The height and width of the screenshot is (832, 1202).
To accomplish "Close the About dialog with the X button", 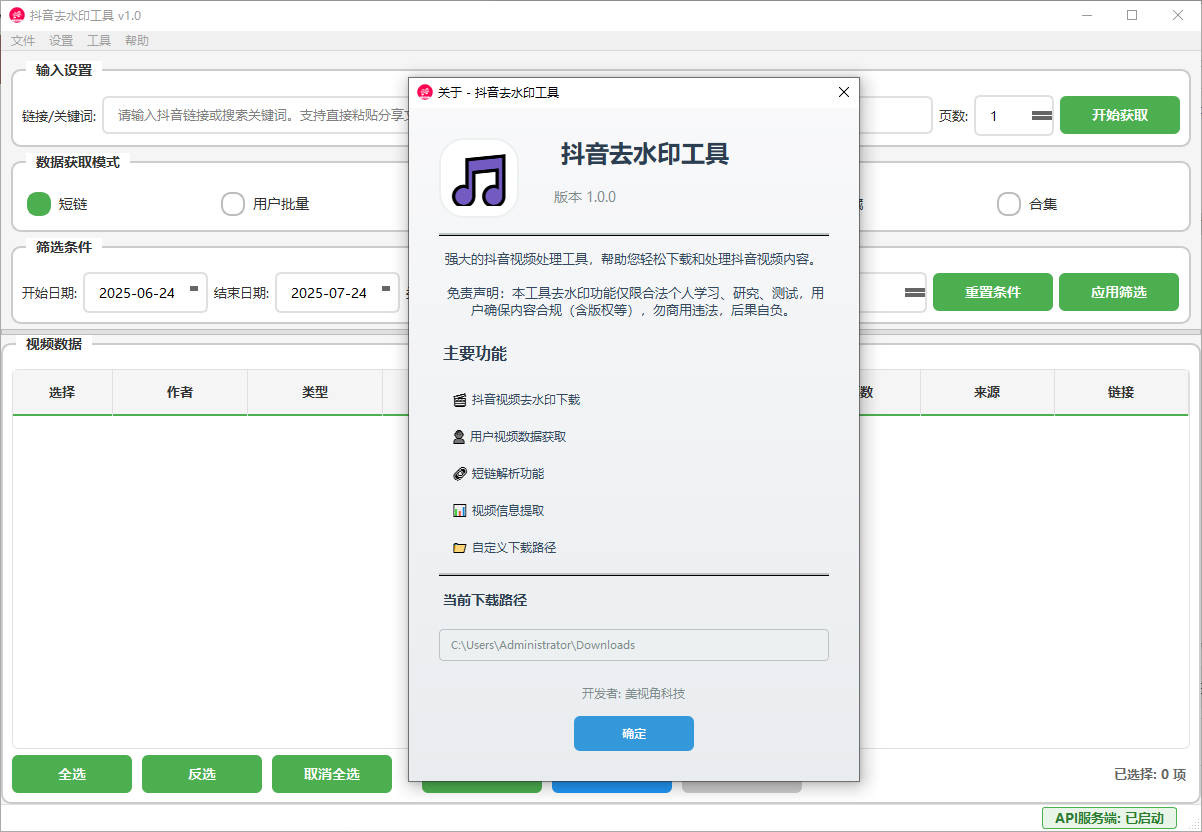I will coord(844,92).
